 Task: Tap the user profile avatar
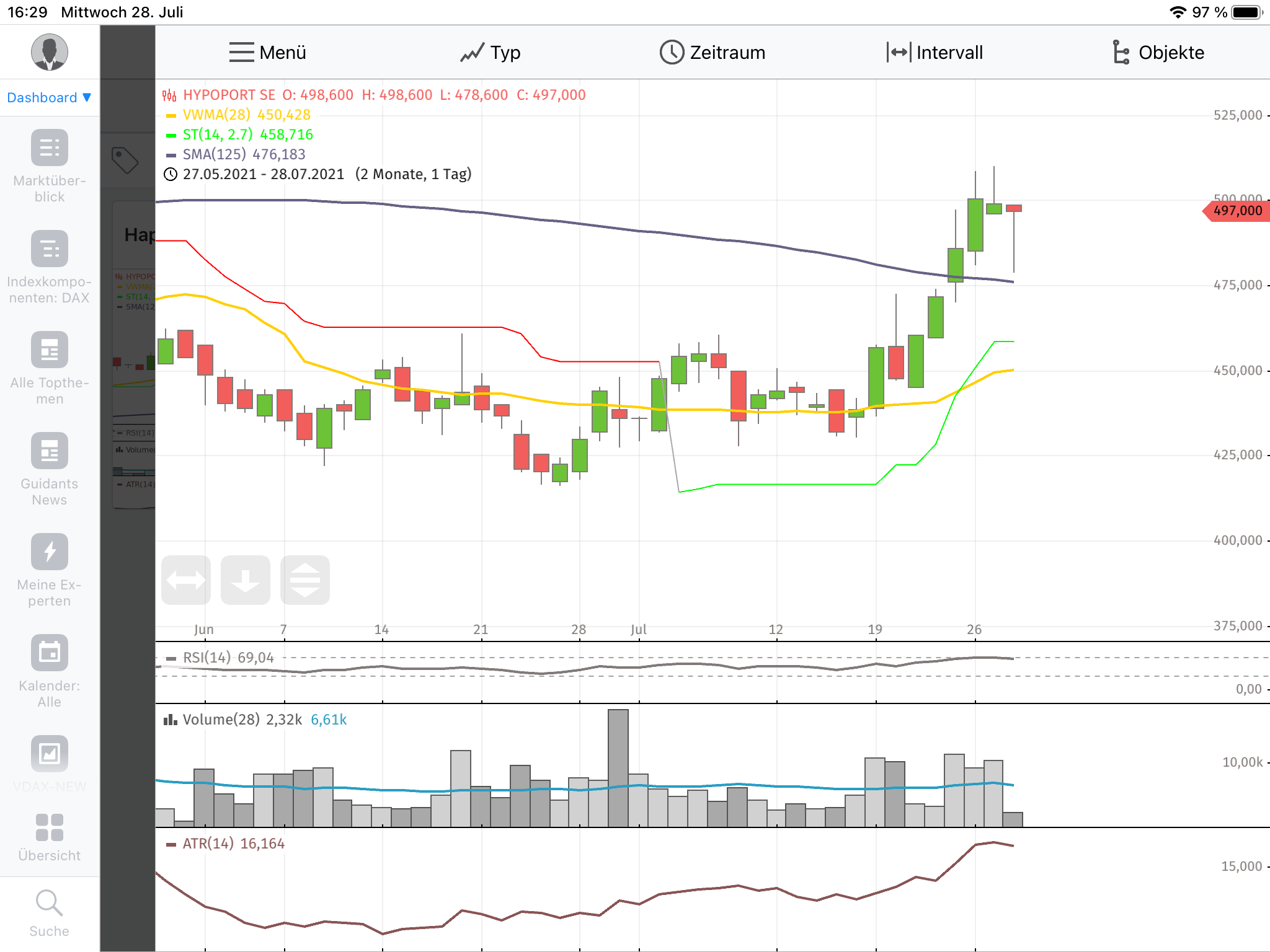tap(49, 52)
